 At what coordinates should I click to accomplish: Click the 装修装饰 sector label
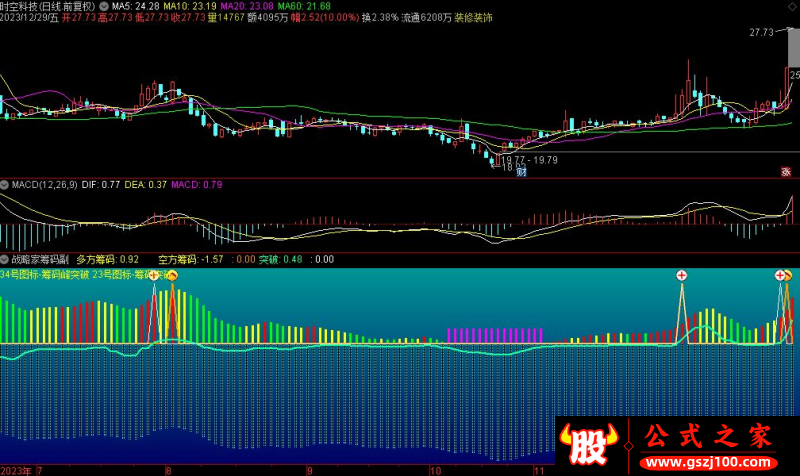click(471, 18)
